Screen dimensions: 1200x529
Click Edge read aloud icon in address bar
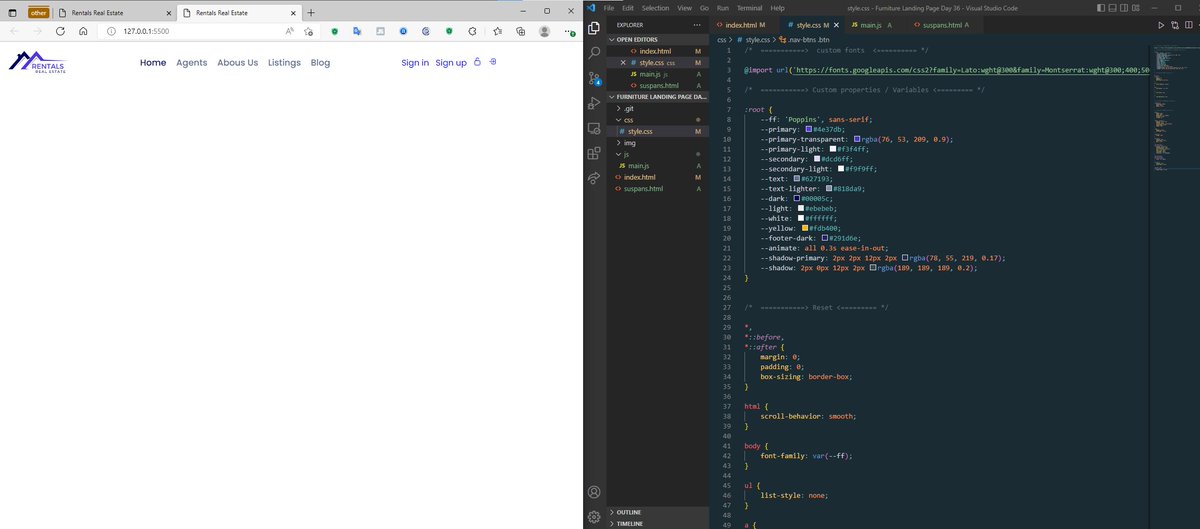289,32
